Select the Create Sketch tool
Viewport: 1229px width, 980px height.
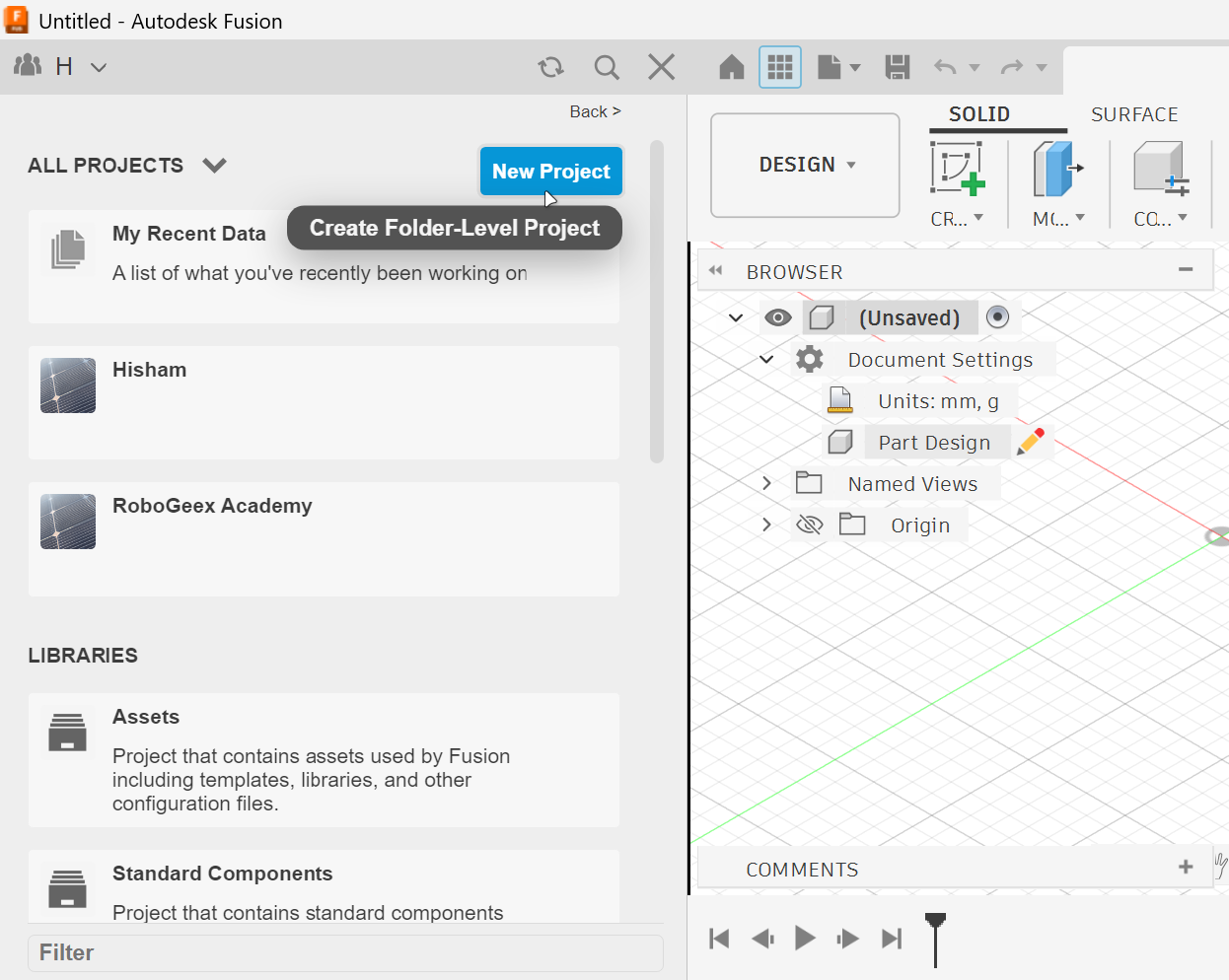(957, 169)
